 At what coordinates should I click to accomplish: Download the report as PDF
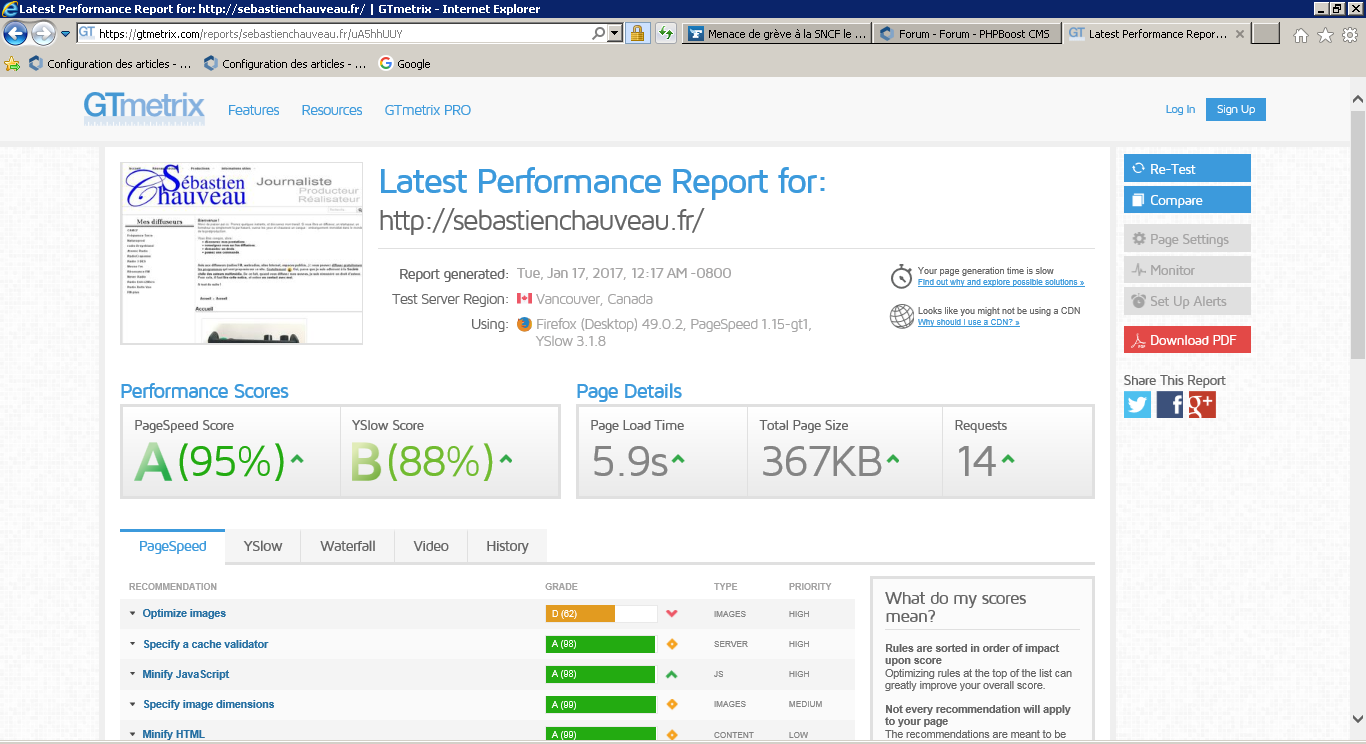click(x=1186, y=340)
